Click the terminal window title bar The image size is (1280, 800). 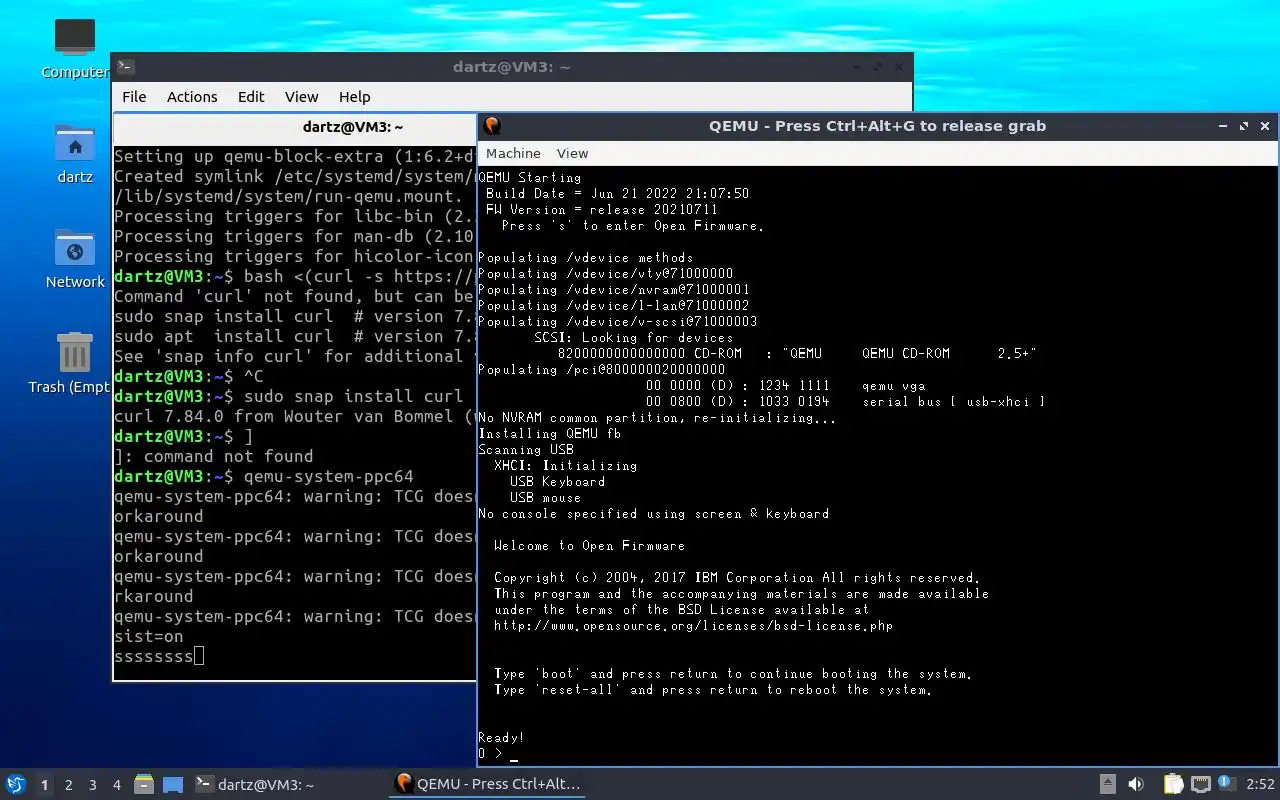click(512, 67)
